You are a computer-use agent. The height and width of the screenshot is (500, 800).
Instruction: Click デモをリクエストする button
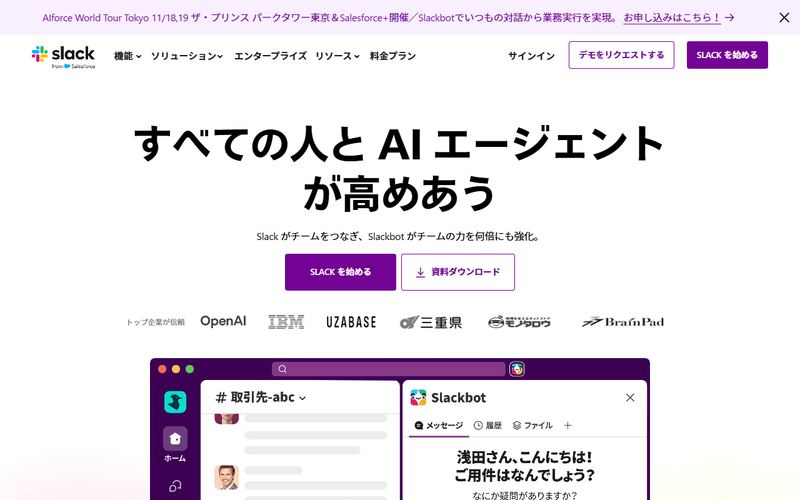click(x=621, y=55)
